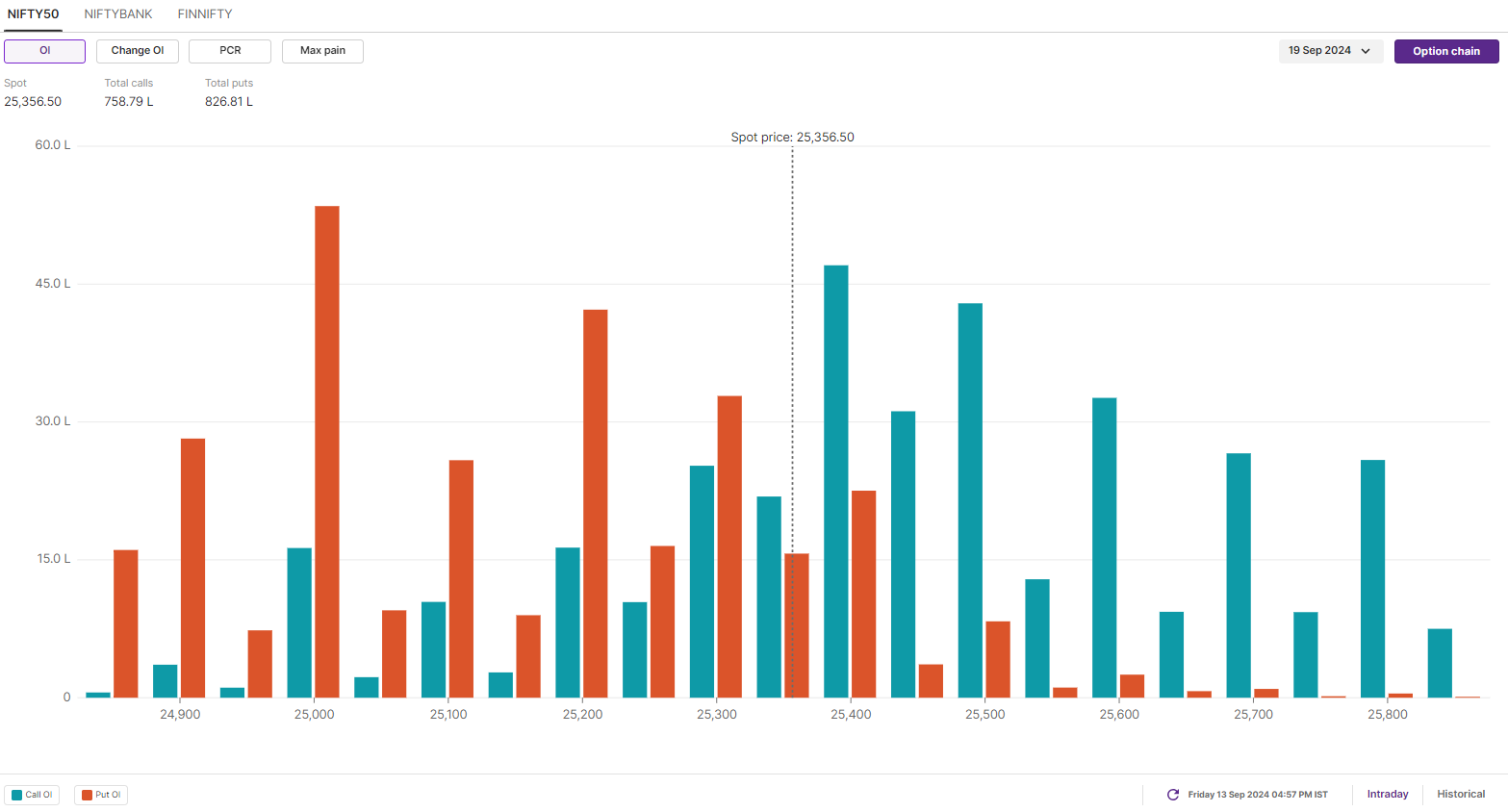Click the 25,300 strike Call OI bar

pyautogui.click(x=702, y=582)
